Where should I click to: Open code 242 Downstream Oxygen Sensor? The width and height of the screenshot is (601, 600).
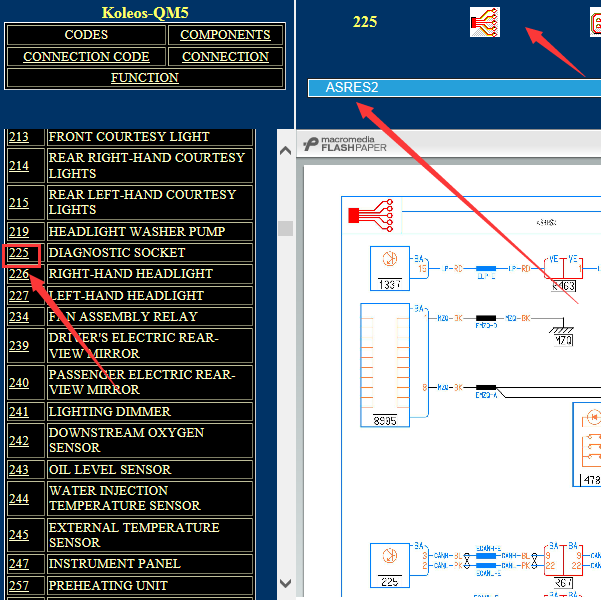coord(19,441)
